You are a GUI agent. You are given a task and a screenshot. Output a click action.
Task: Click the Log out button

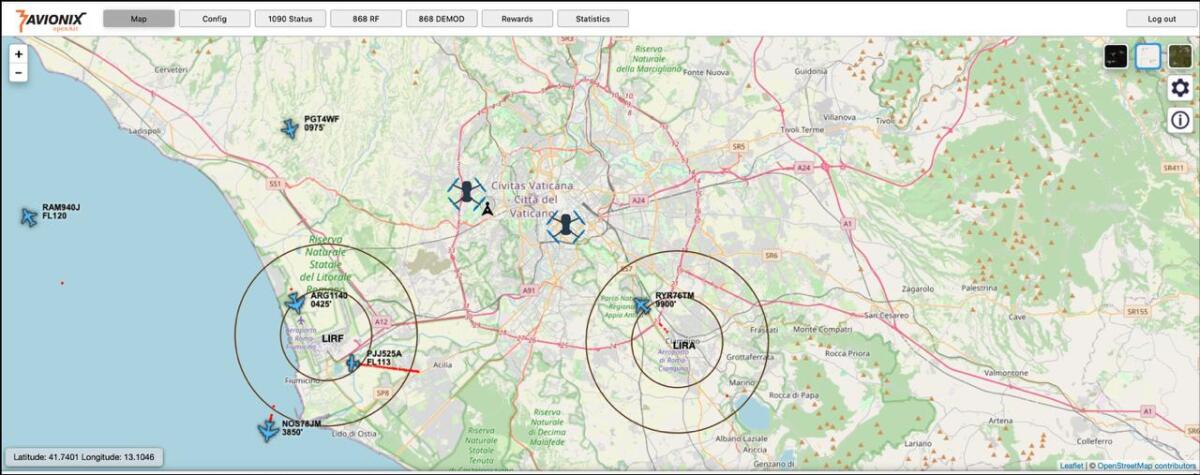[1161, 18]
